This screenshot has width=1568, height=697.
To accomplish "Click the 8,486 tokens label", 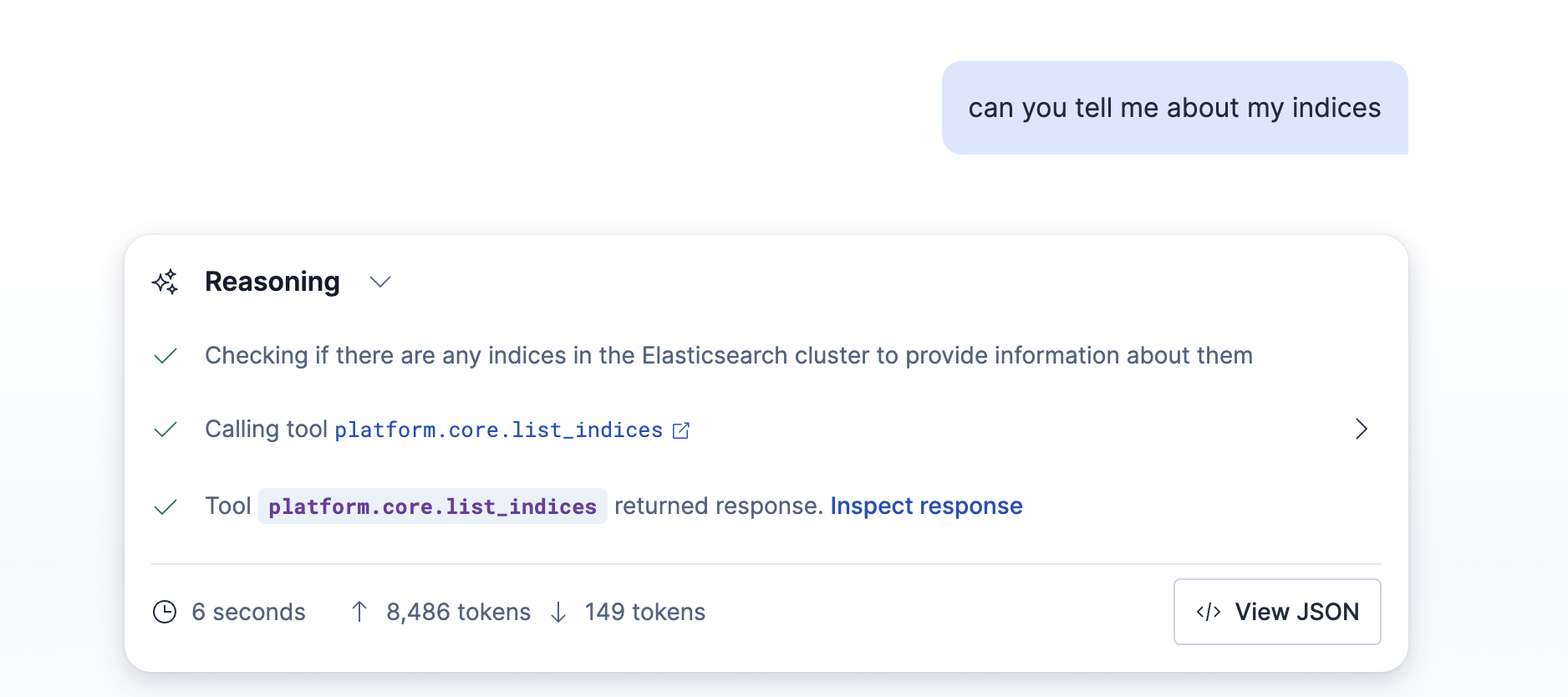I will [458, 612].
